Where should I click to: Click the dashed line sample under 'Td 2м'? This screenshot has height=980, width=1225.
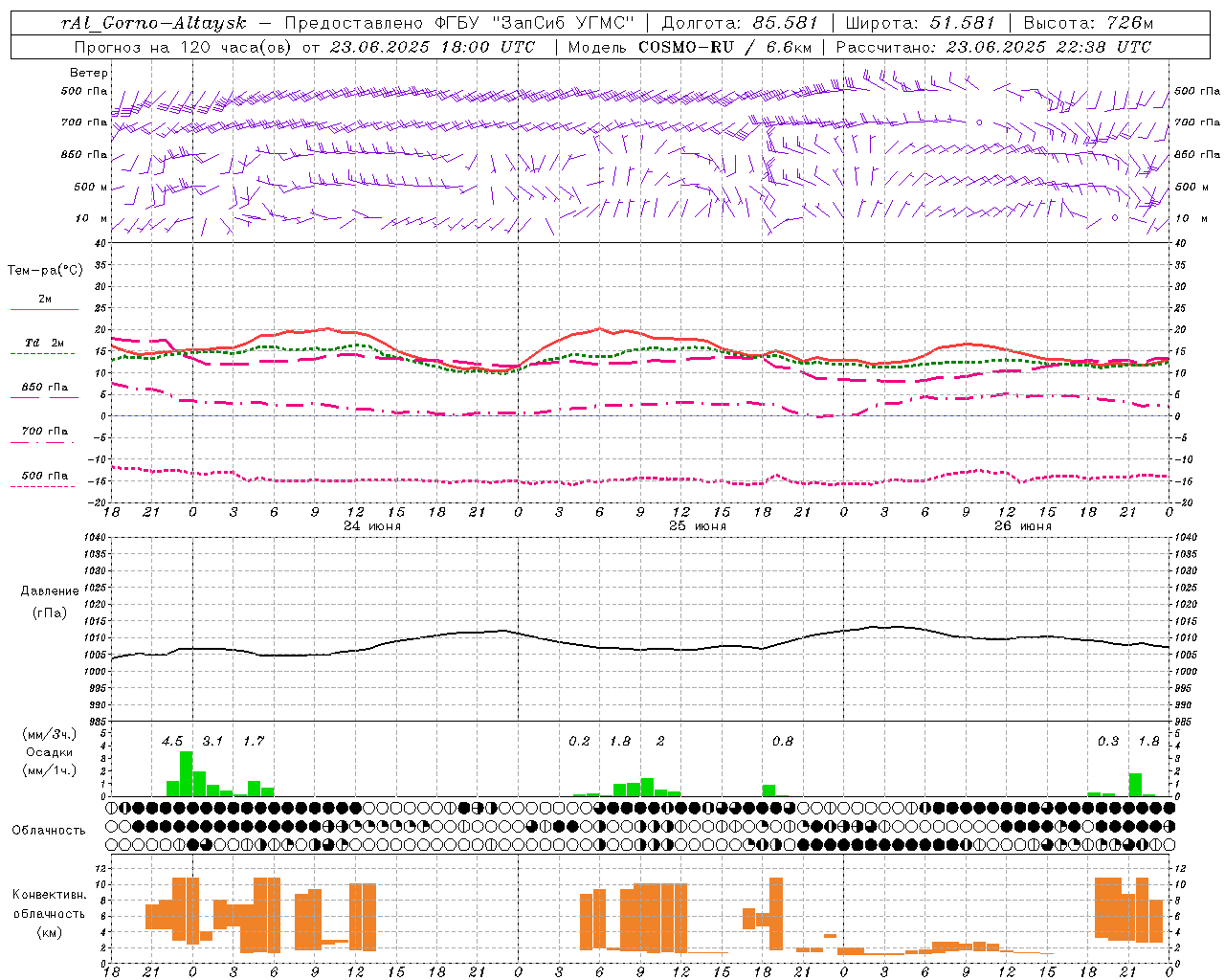(43, 354)
